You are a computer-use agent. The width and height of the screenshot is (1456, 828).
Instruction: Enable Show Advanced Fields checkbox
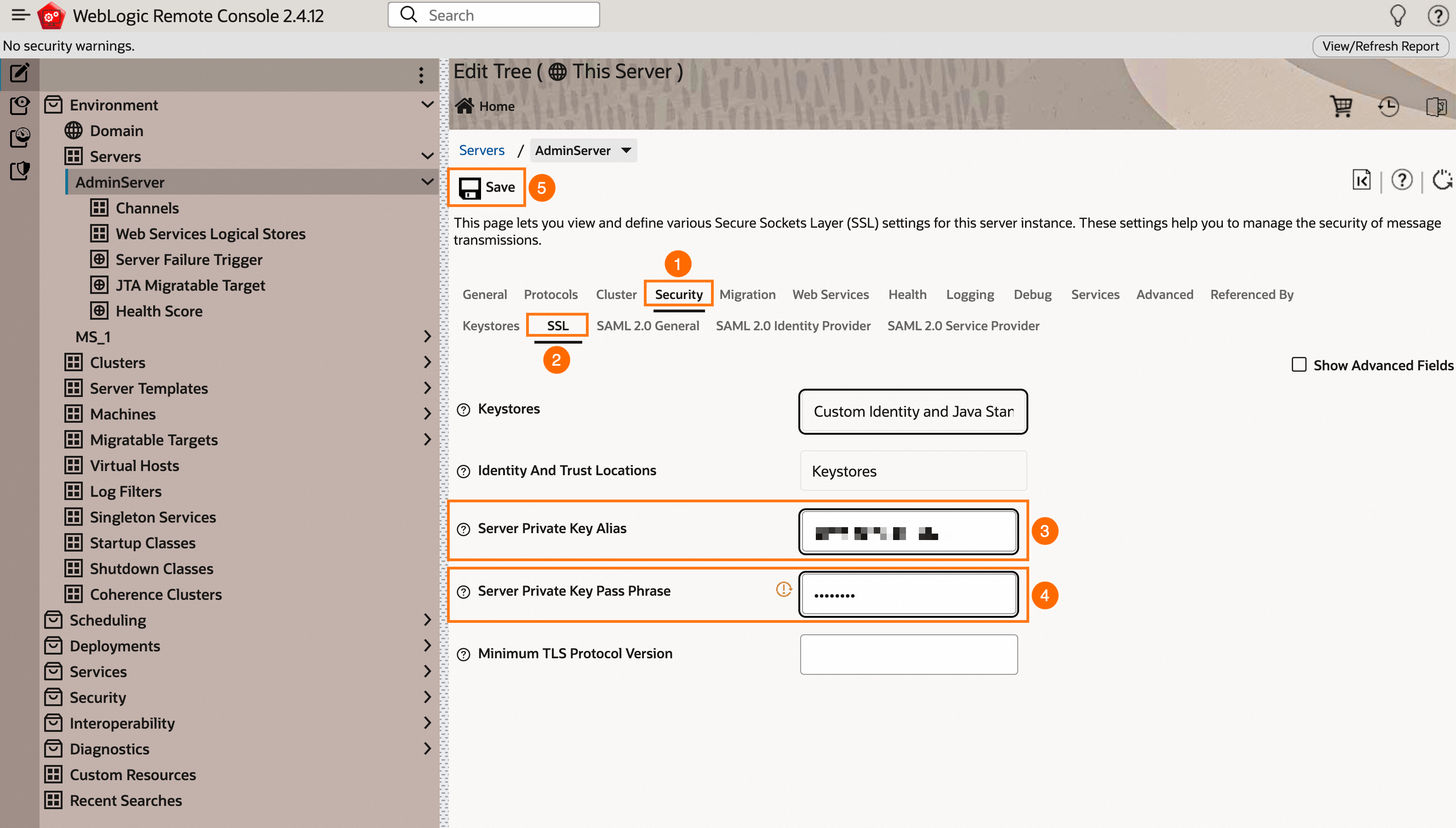point(1299,364)
